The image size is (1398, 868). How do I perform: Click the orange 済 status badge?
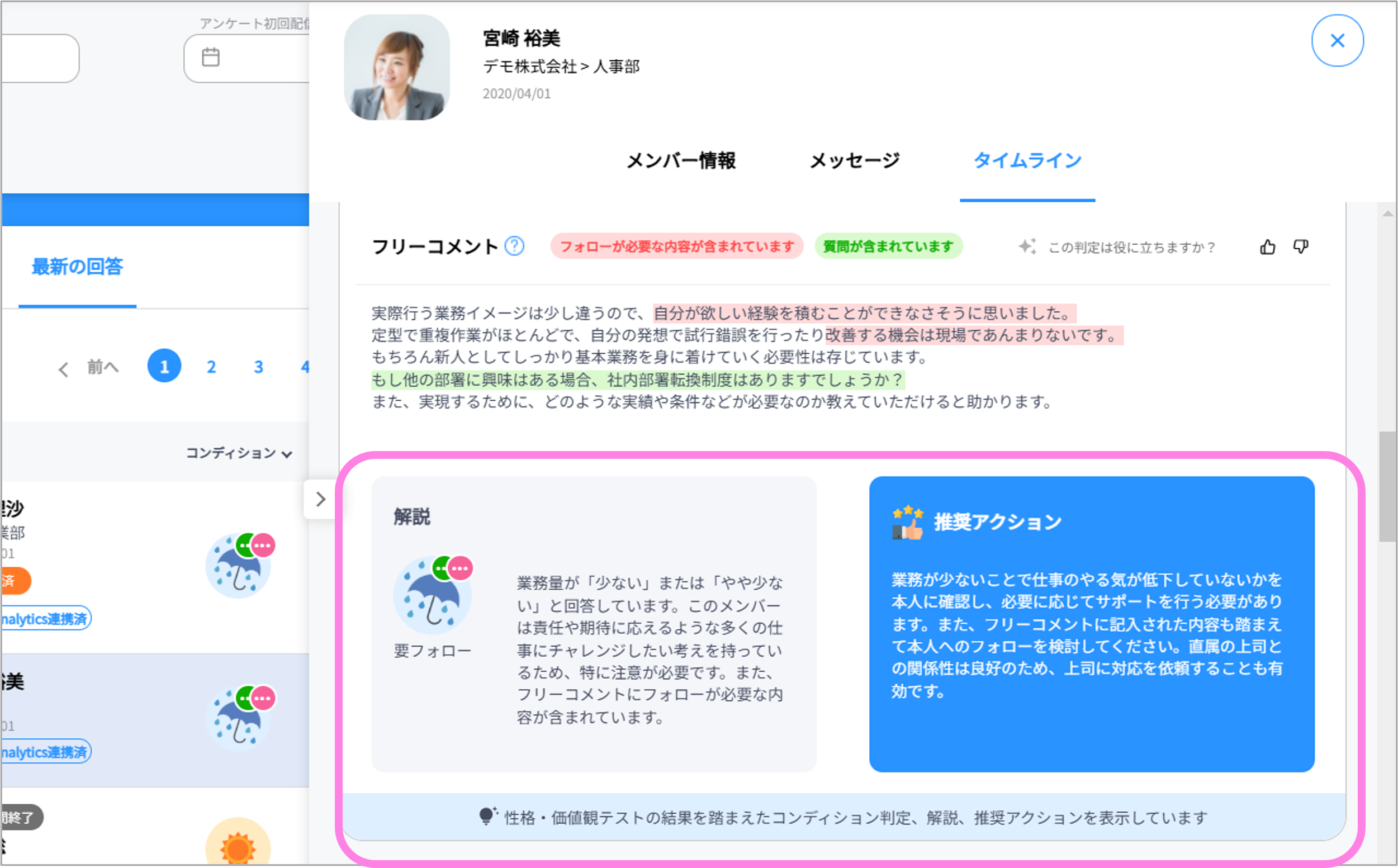pyautogui.click(x=16, y=581)
